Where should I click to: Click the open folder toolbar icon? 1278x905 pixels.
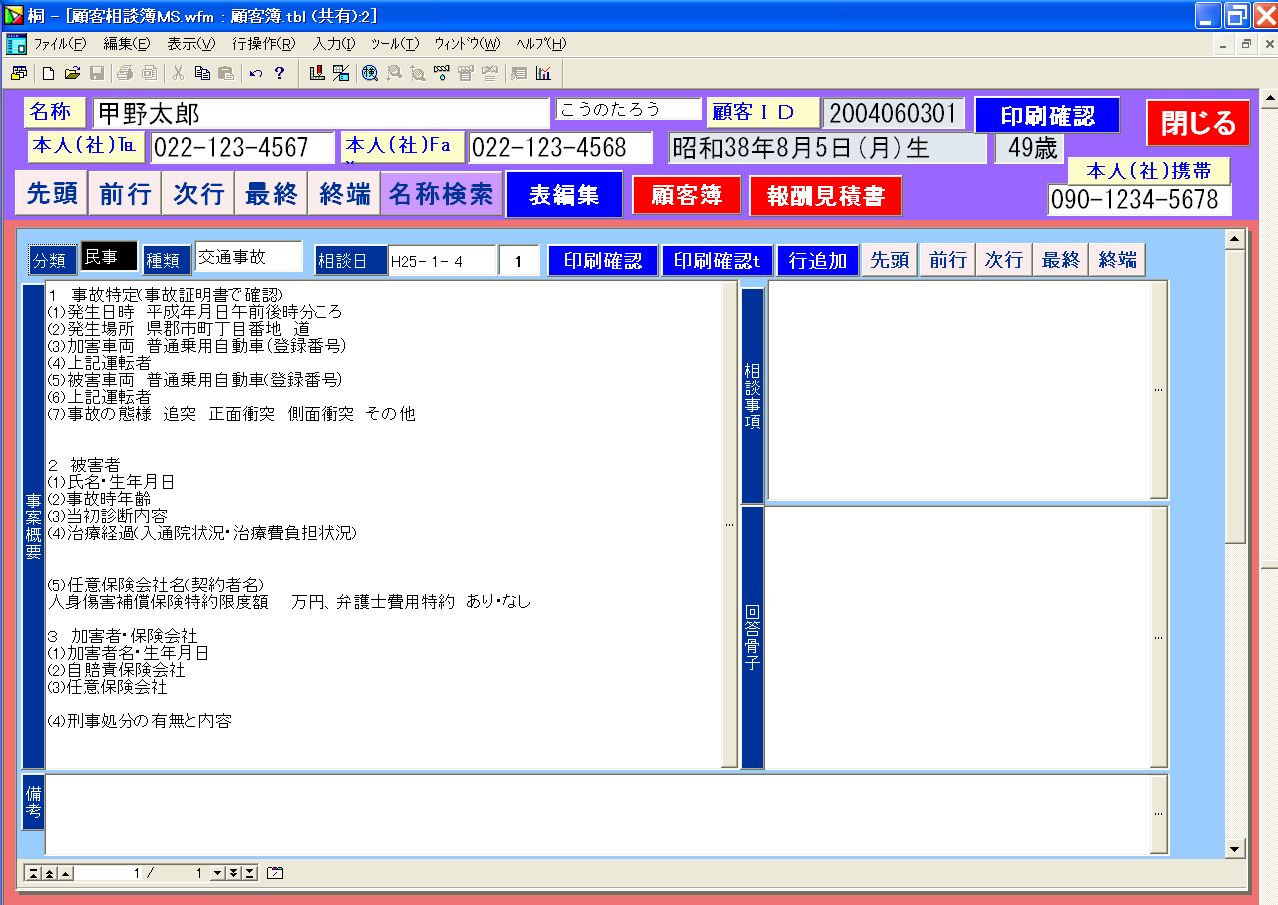pyautogui.click(x=72, y=73)
